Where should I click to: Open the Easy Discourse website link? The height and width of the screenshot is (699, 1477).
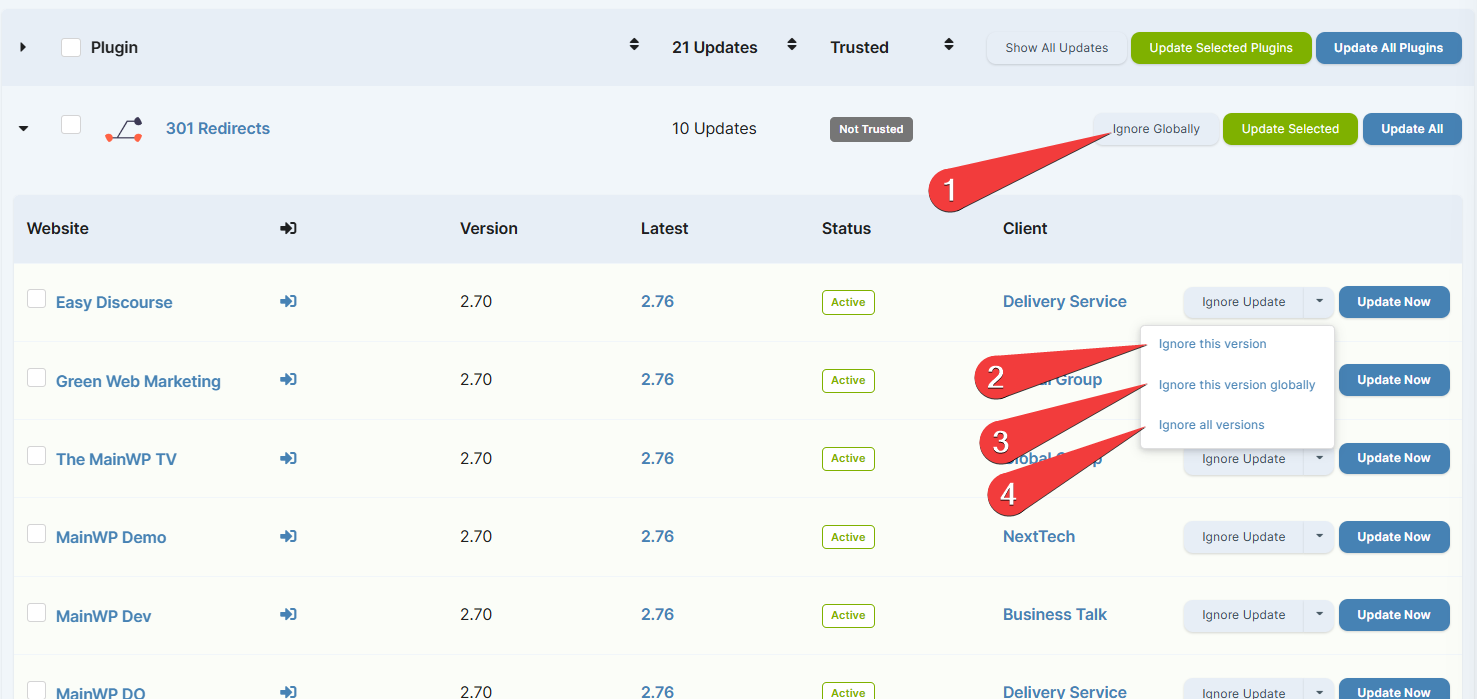coord(114,301)
